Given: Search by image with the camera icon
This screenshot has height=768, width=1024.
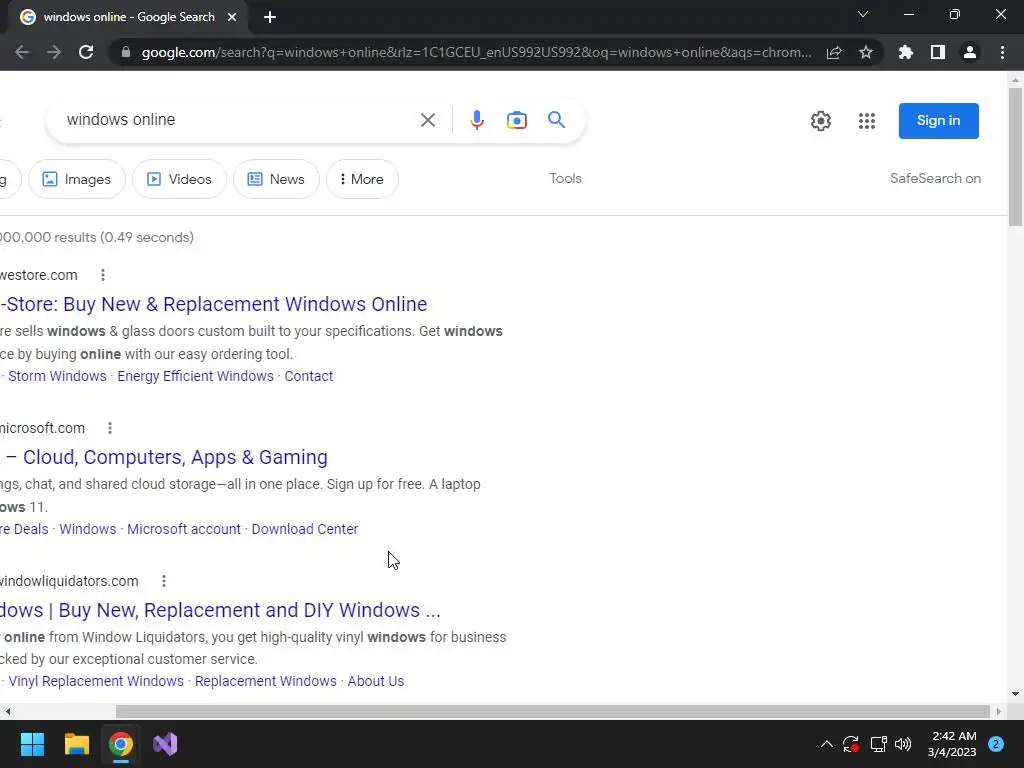Looking at the screenshot, I should pyautogui.click(x=517, y=120).
